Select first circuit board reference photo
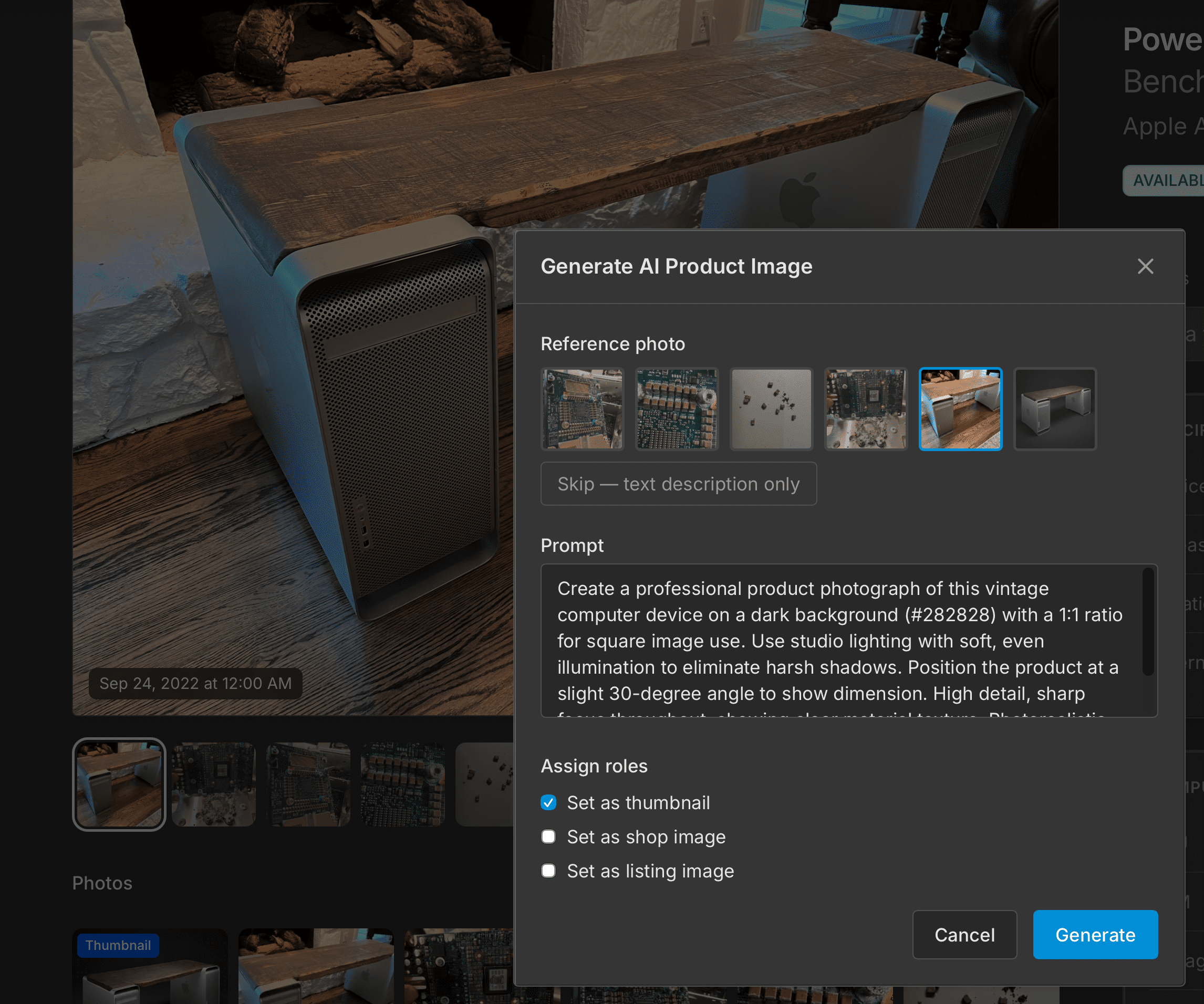Screen dimensions: 1204x1004 pos(582,409)
